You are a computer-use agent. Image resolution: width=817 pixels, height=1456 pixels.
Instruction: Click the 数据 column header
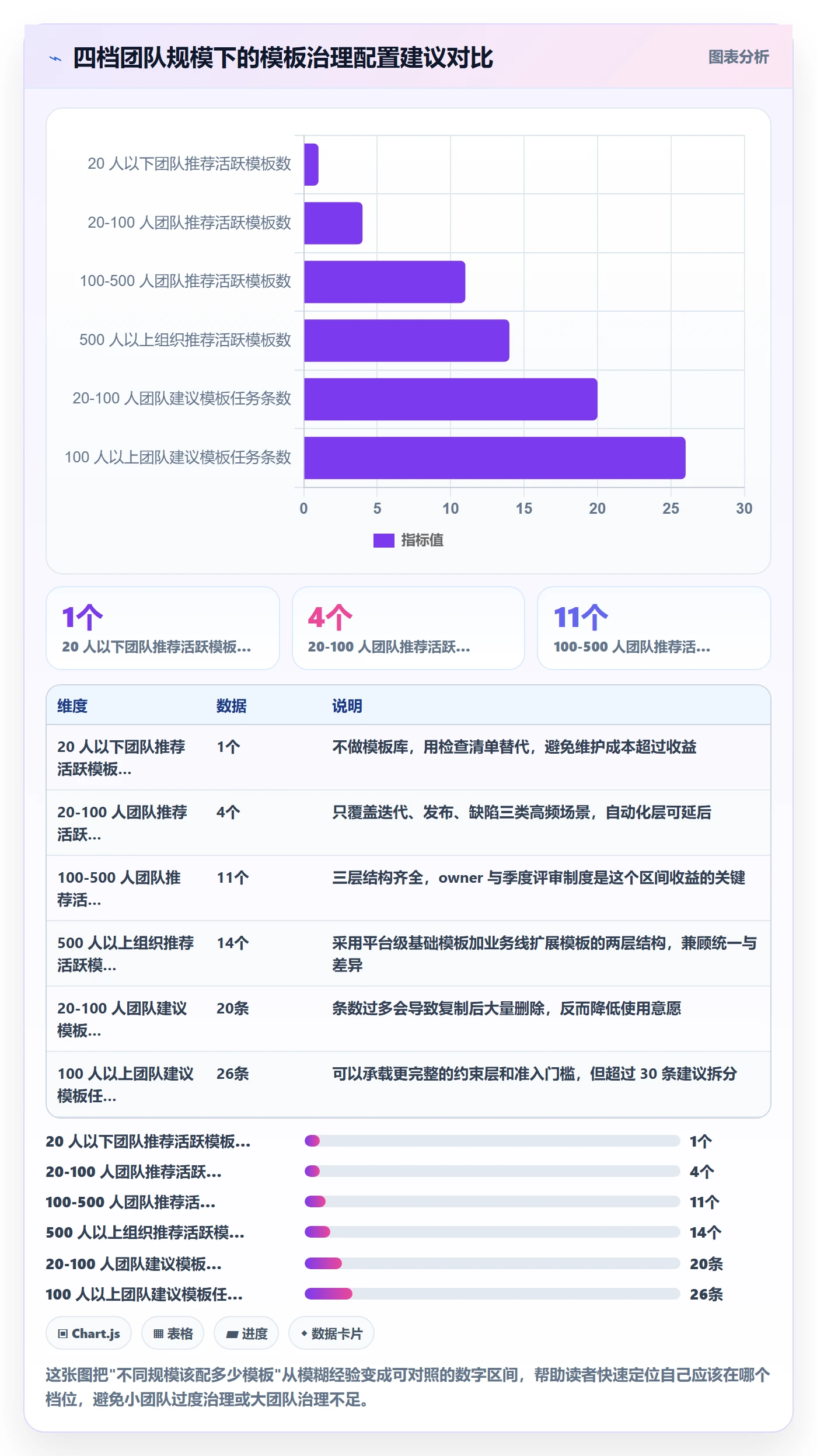[232, 706]
